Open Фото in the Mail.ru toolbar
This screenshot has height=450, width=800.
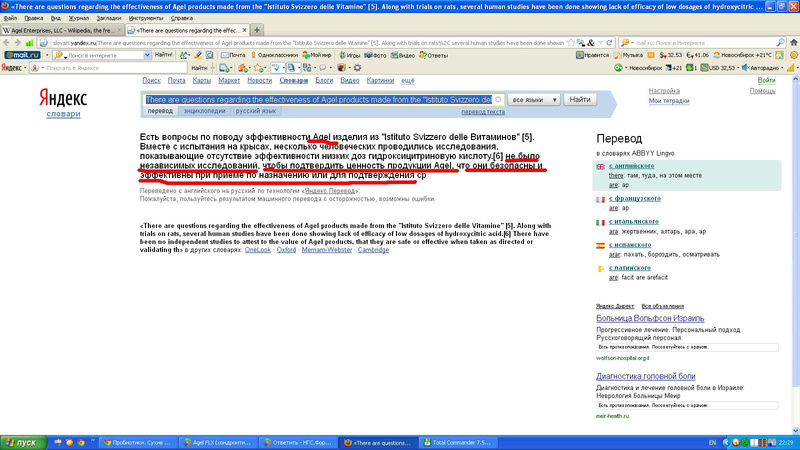[x=376, y=55]
